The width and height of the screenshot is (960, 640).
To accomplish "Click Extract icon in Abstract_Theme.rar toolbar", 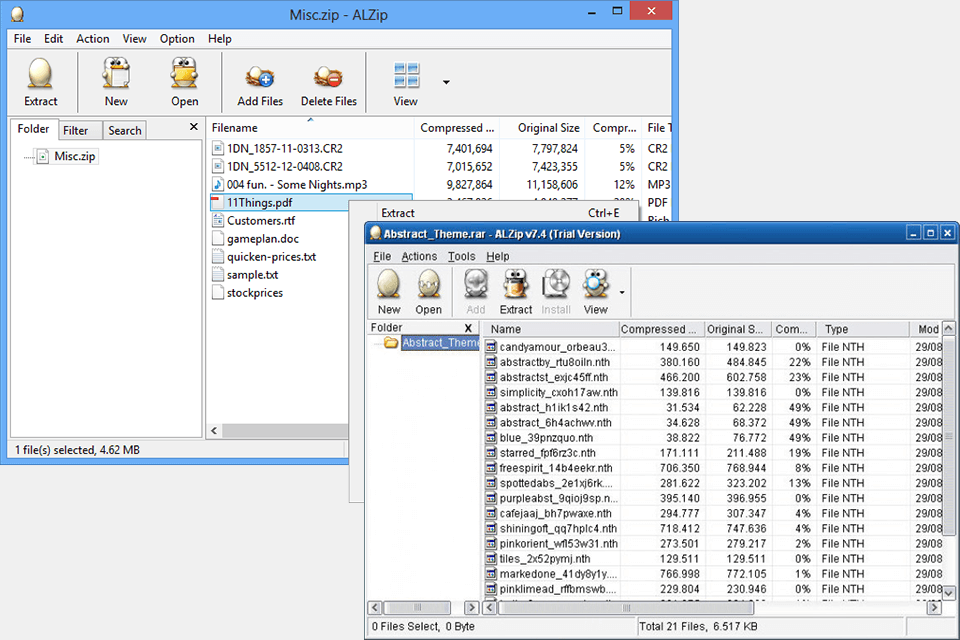I will (516, 284).
